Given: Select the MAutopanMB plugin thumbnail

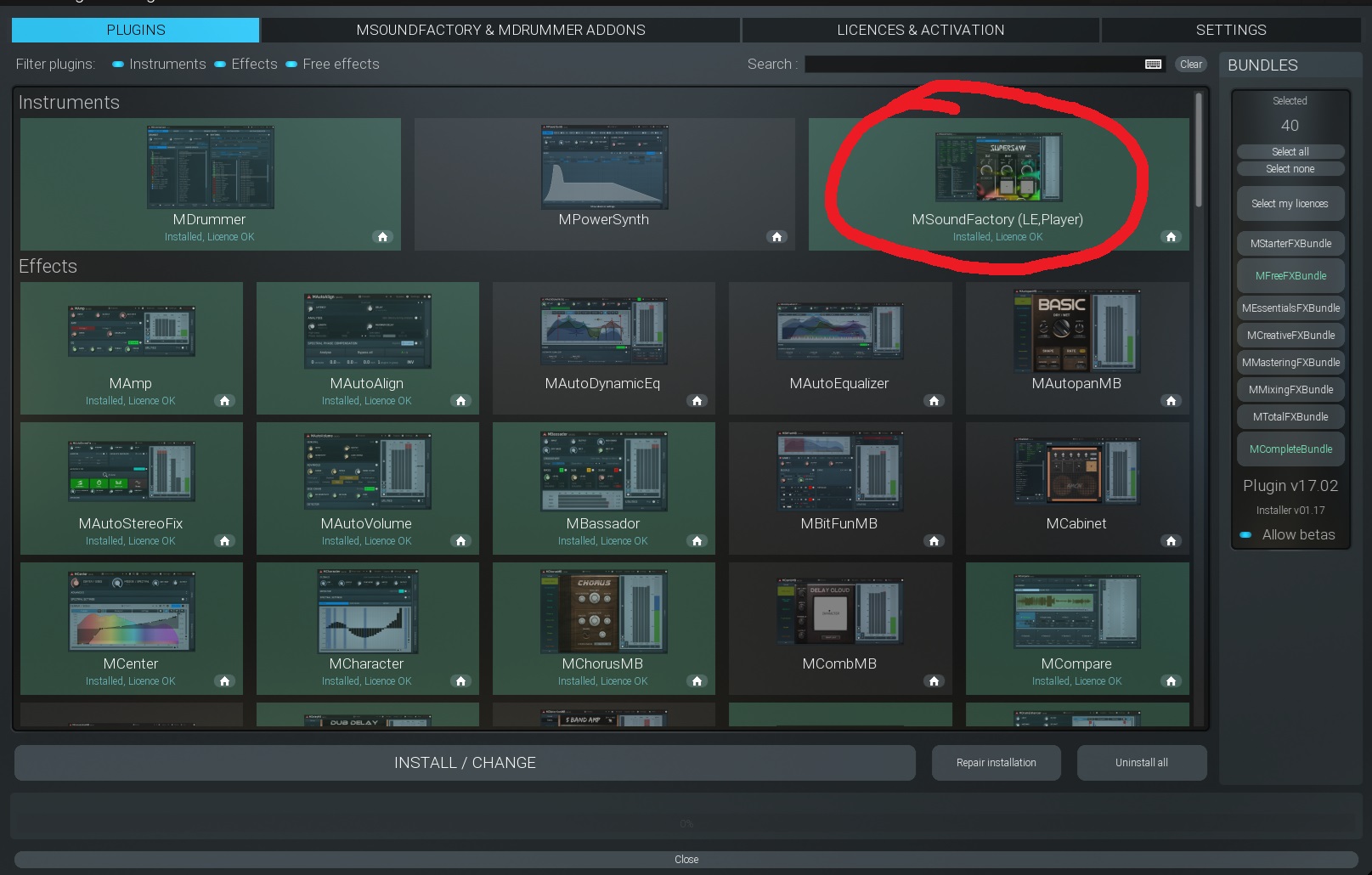Looking at the screenshot, I should point(1076,331).
